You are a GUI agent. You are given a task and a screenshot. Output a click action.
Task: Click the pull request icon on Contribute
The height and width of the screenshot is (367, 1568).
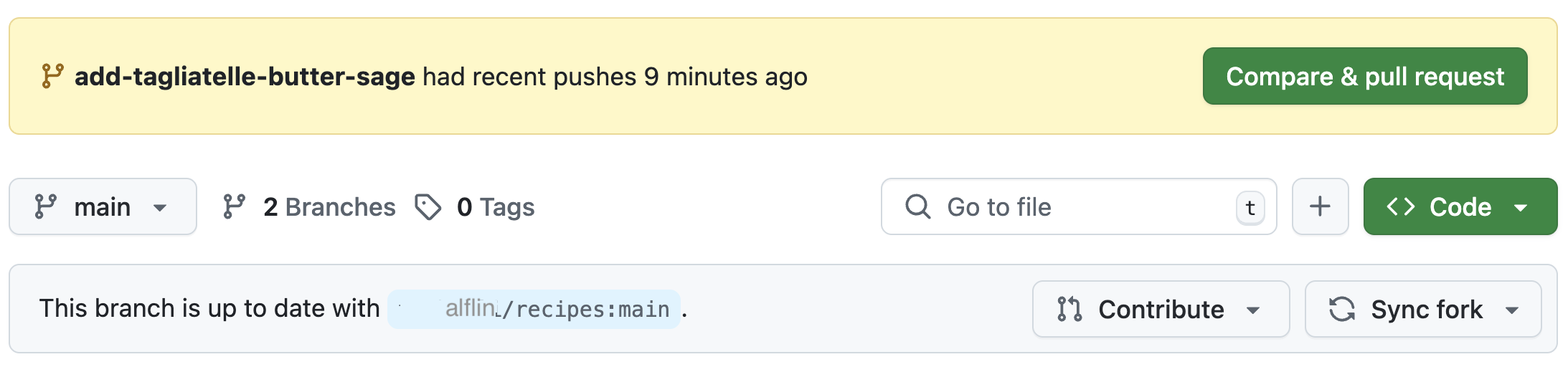pos(1069,309)
